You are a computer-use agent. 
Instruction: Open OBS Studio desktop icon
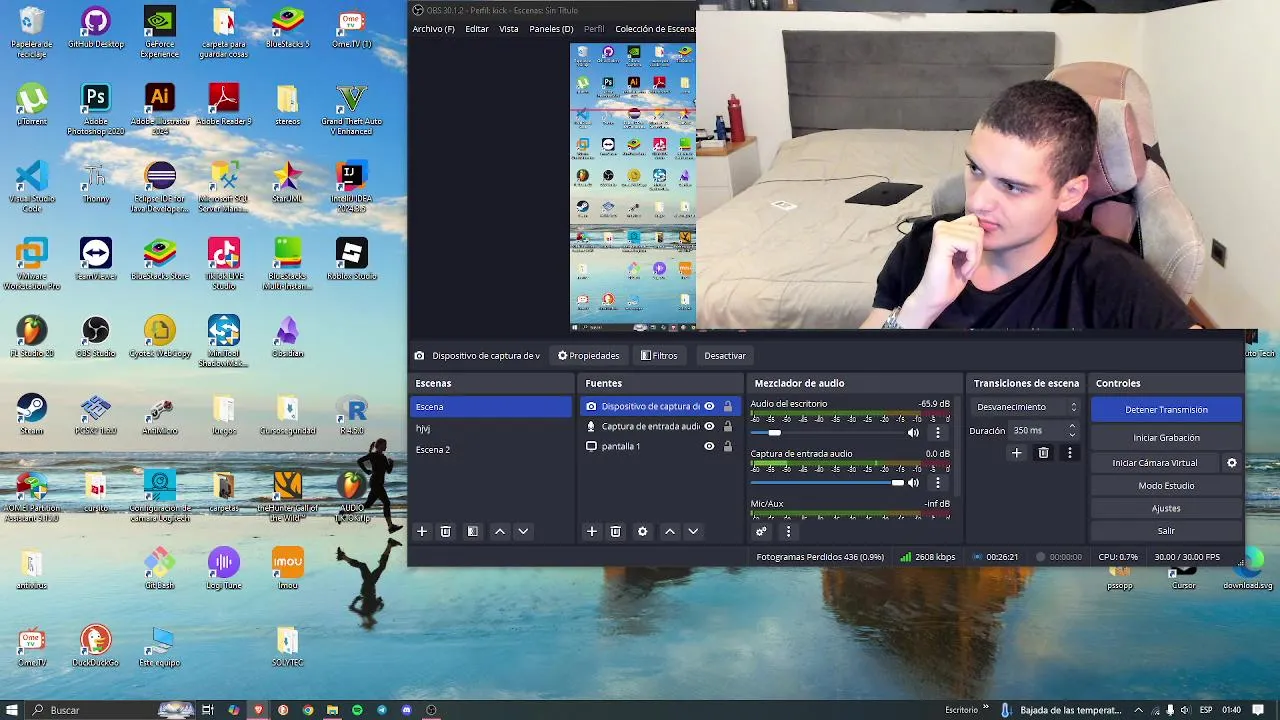pyautogui.click(x=96, y=337)
